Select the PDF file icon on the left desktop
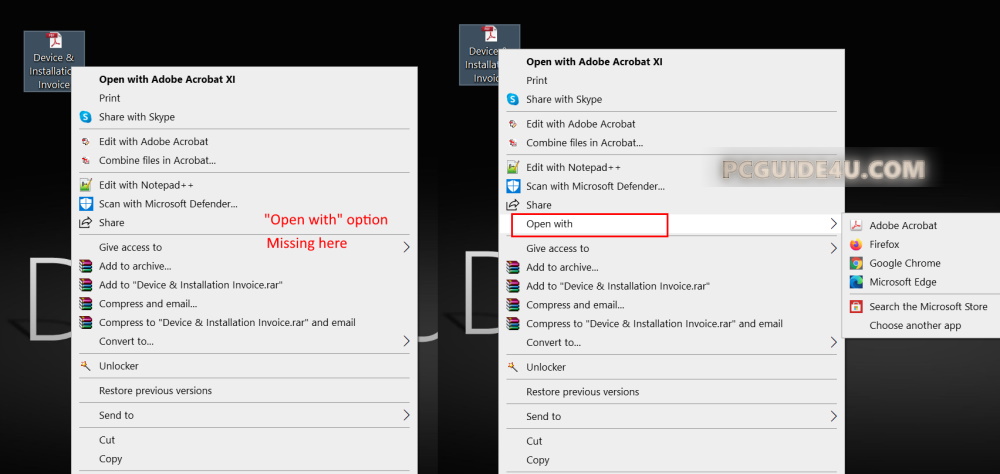 pos(54,40)
